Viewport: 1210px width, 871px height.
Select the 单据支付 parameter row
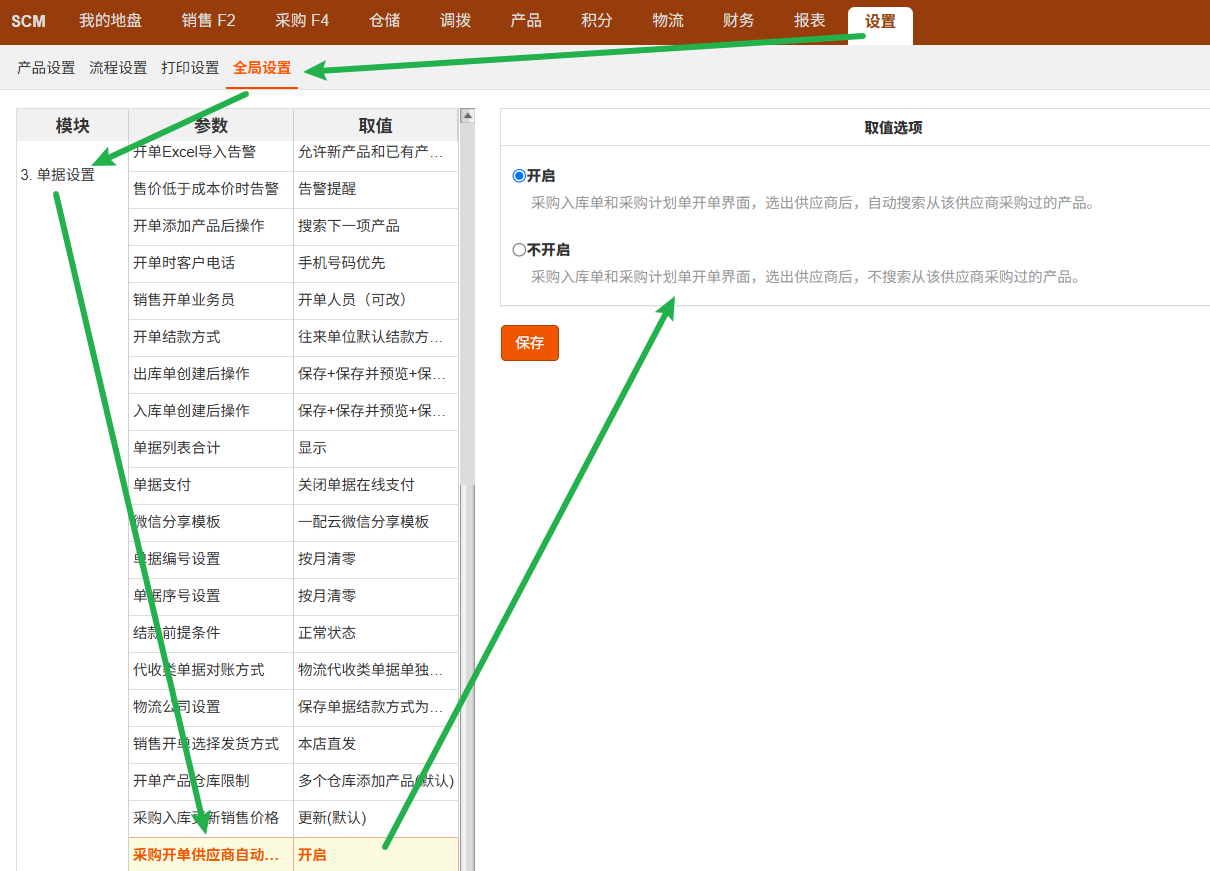pyautogui.click(x=162, y=485)
